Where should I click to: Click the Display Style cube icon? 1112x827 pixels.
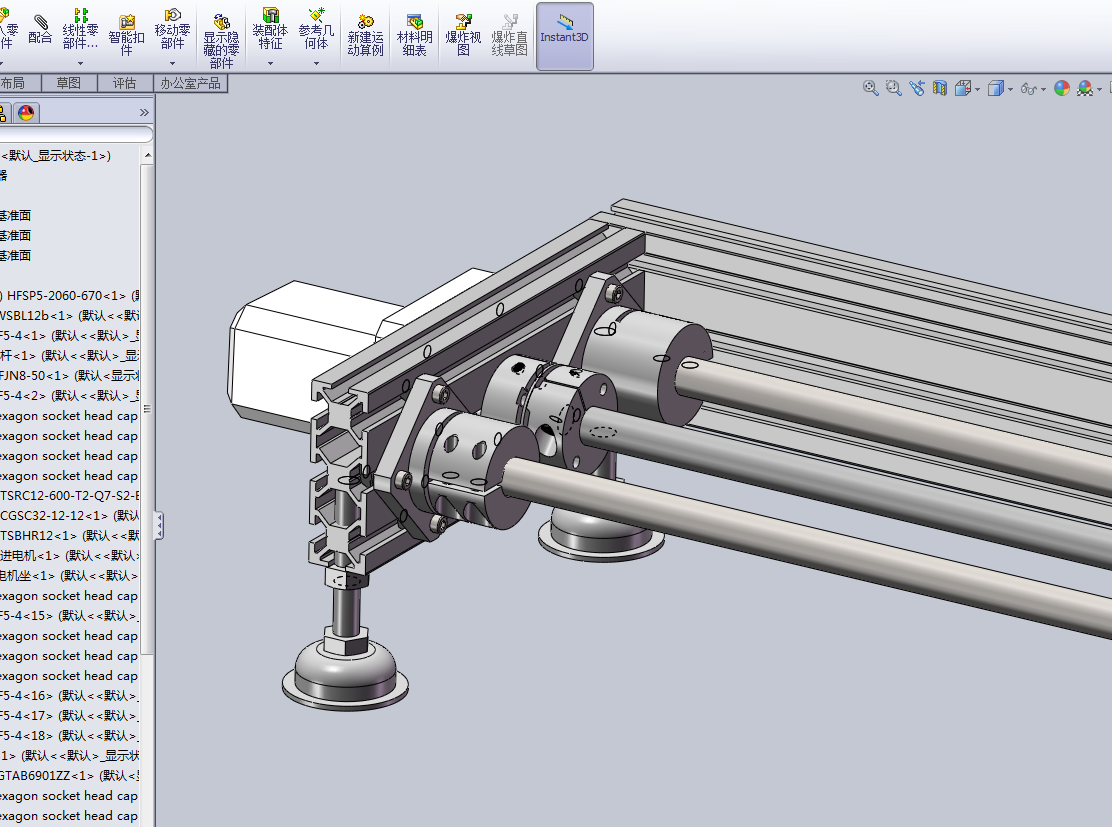(996, 88)
